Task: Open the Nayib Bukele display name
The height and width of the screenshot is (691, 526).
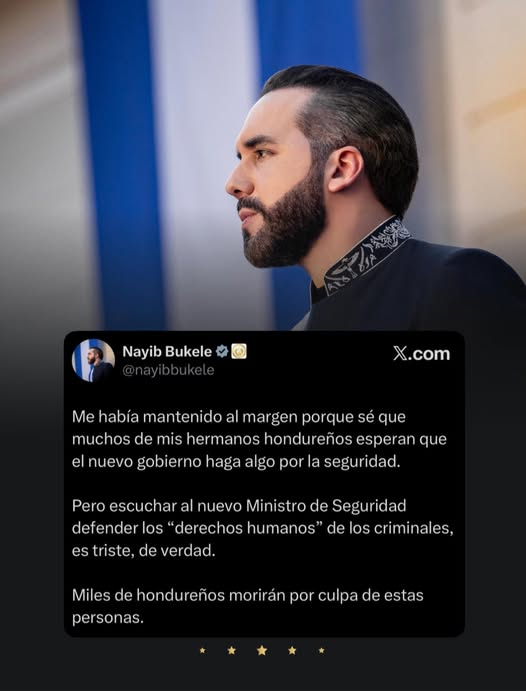Action: (167, 351)
